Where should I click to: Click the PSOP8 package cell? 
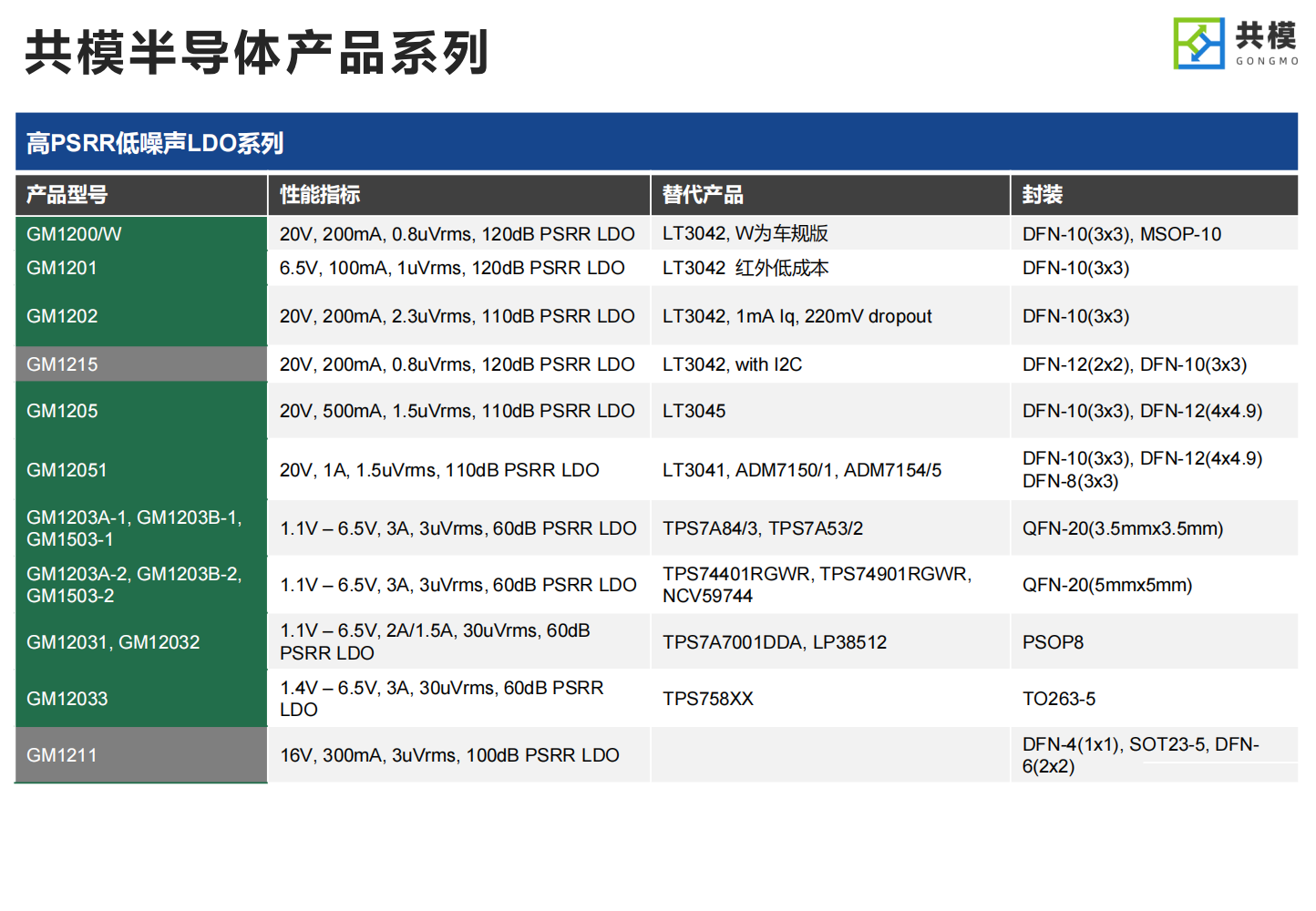click(x=1053, y=642)
